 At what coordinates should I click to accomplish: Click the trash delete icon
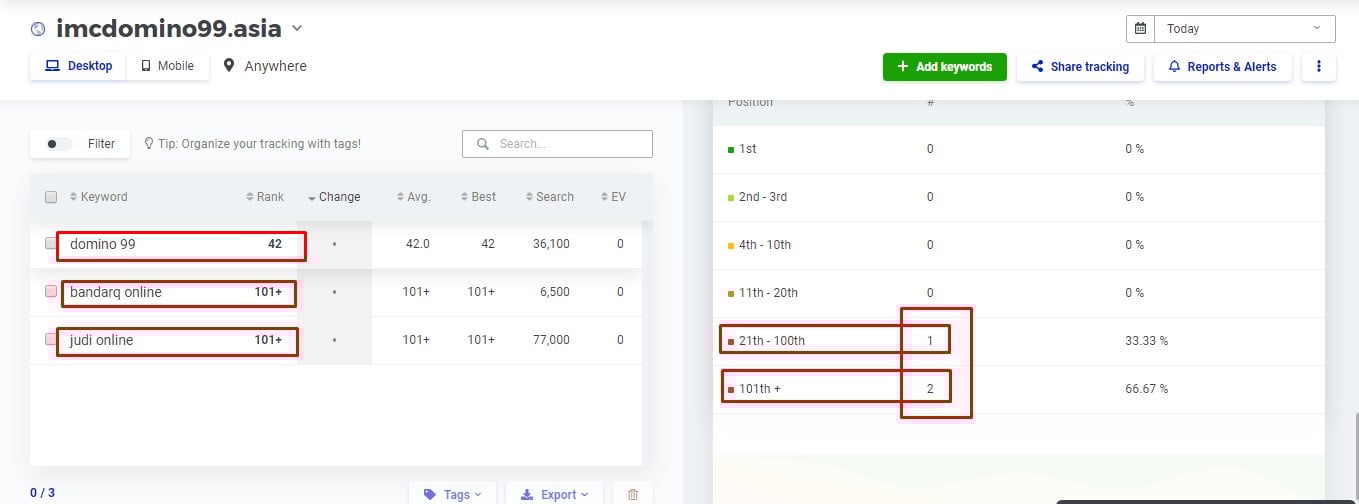[x=632, y=494]
